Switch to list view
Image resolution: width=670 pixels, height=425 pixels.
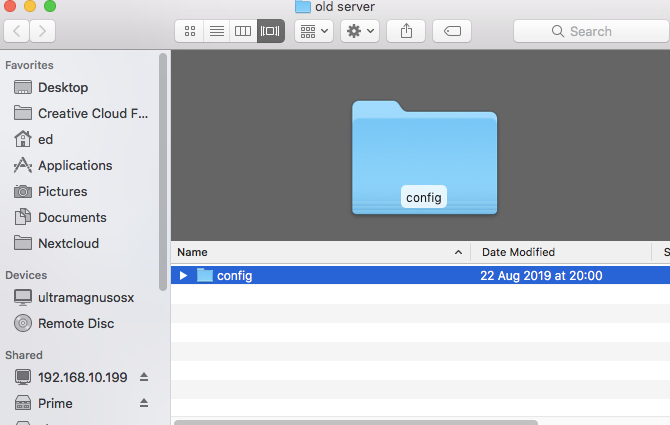coord(217,31)
